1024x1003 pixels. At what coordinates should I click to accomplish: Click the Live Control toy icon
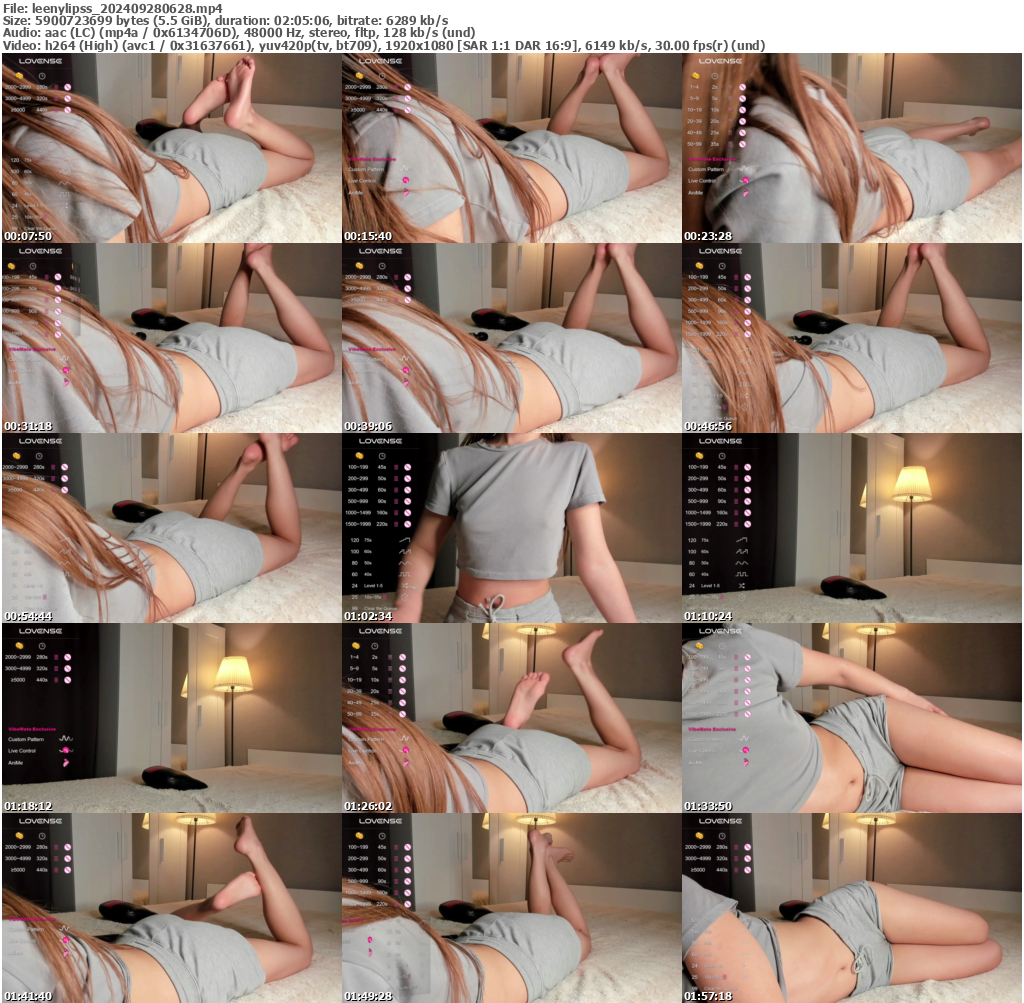[x=65, y=750]
